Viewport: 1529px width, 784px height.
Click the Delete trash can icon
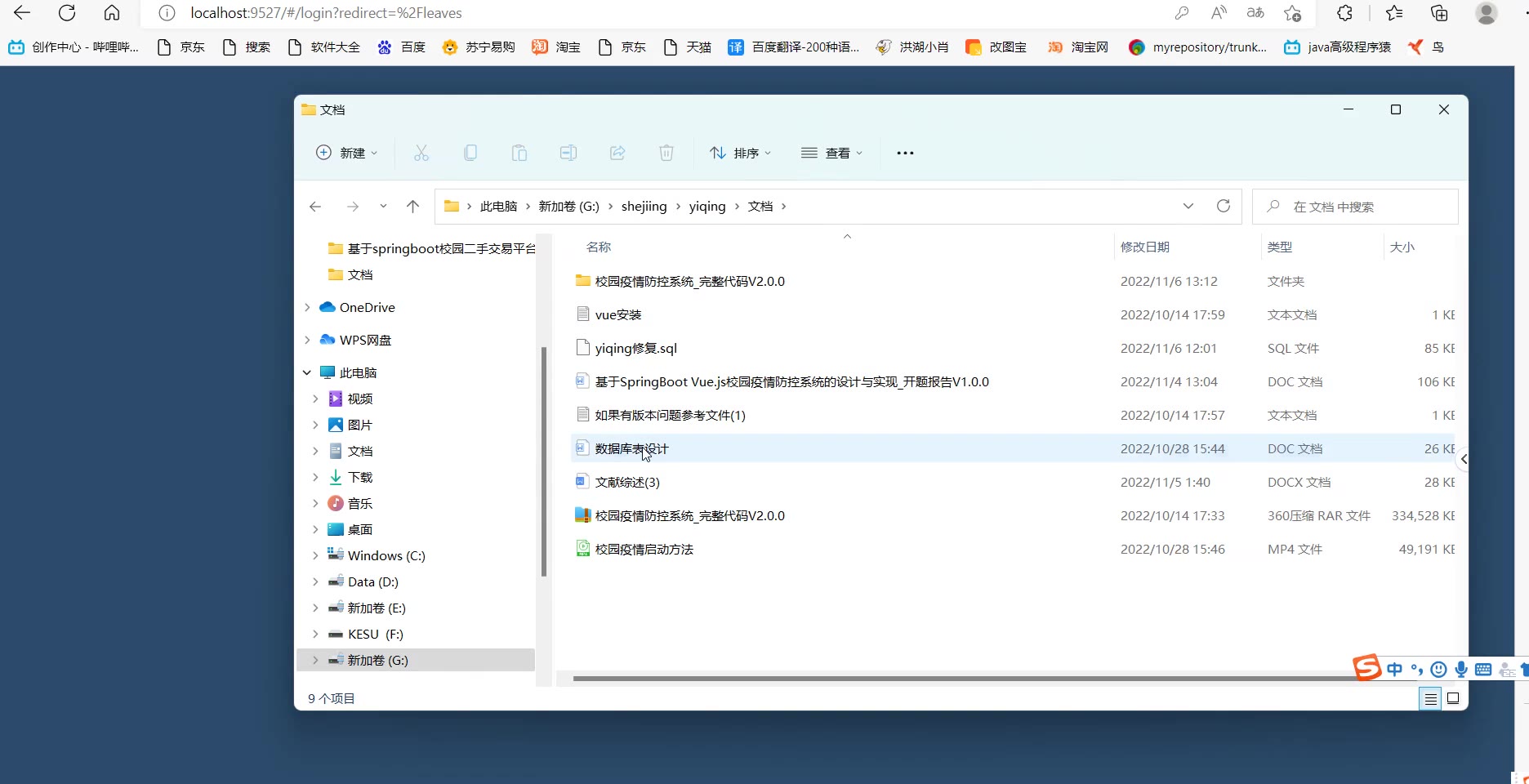(x=666, y=153)
